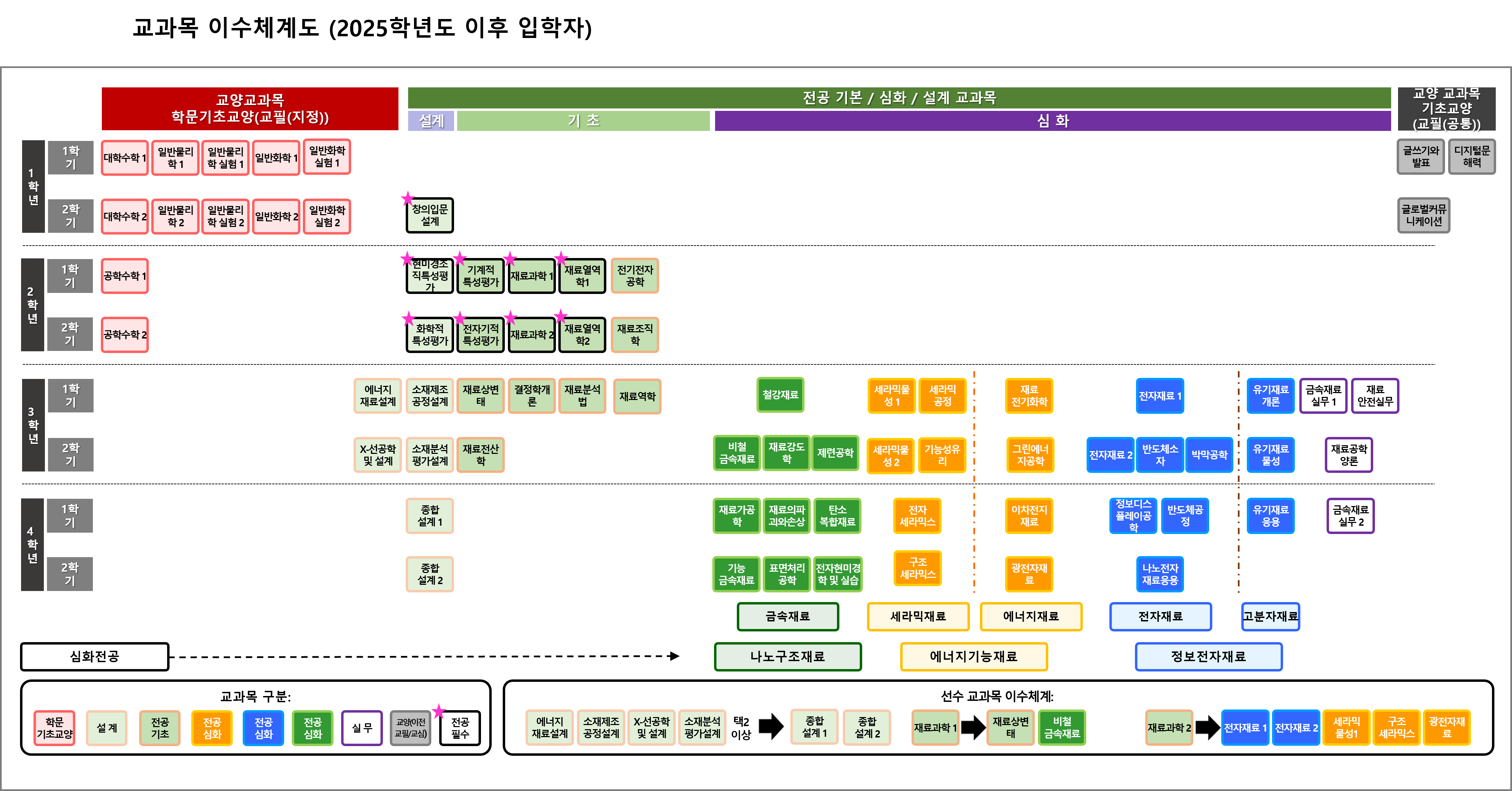Select the 반도체공정 course box

[x=1185, y=516]
